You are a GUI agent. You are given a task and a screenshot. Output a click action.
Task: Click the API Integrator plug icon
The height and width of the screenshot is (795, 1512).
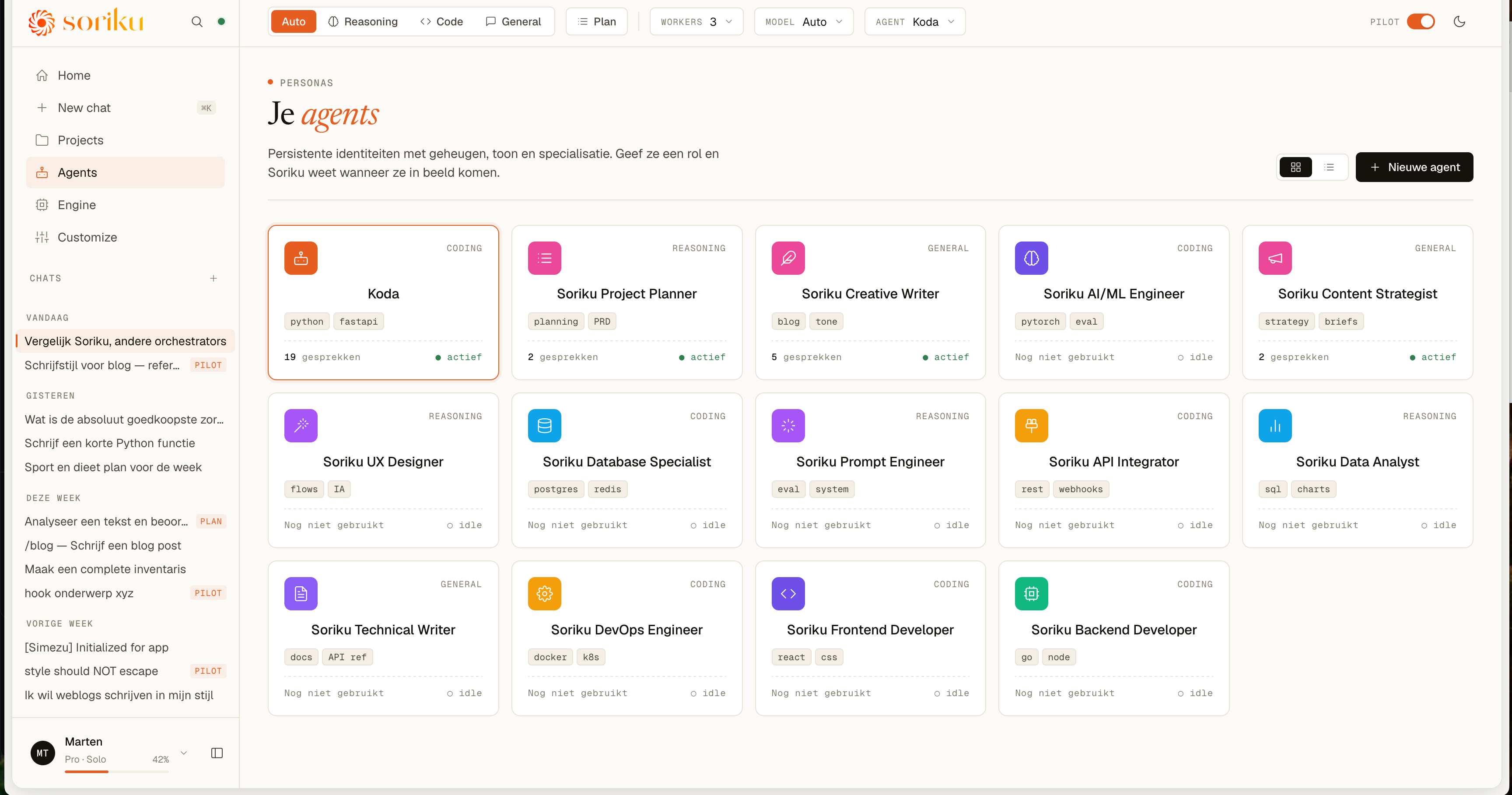(x=1031, y=426)
